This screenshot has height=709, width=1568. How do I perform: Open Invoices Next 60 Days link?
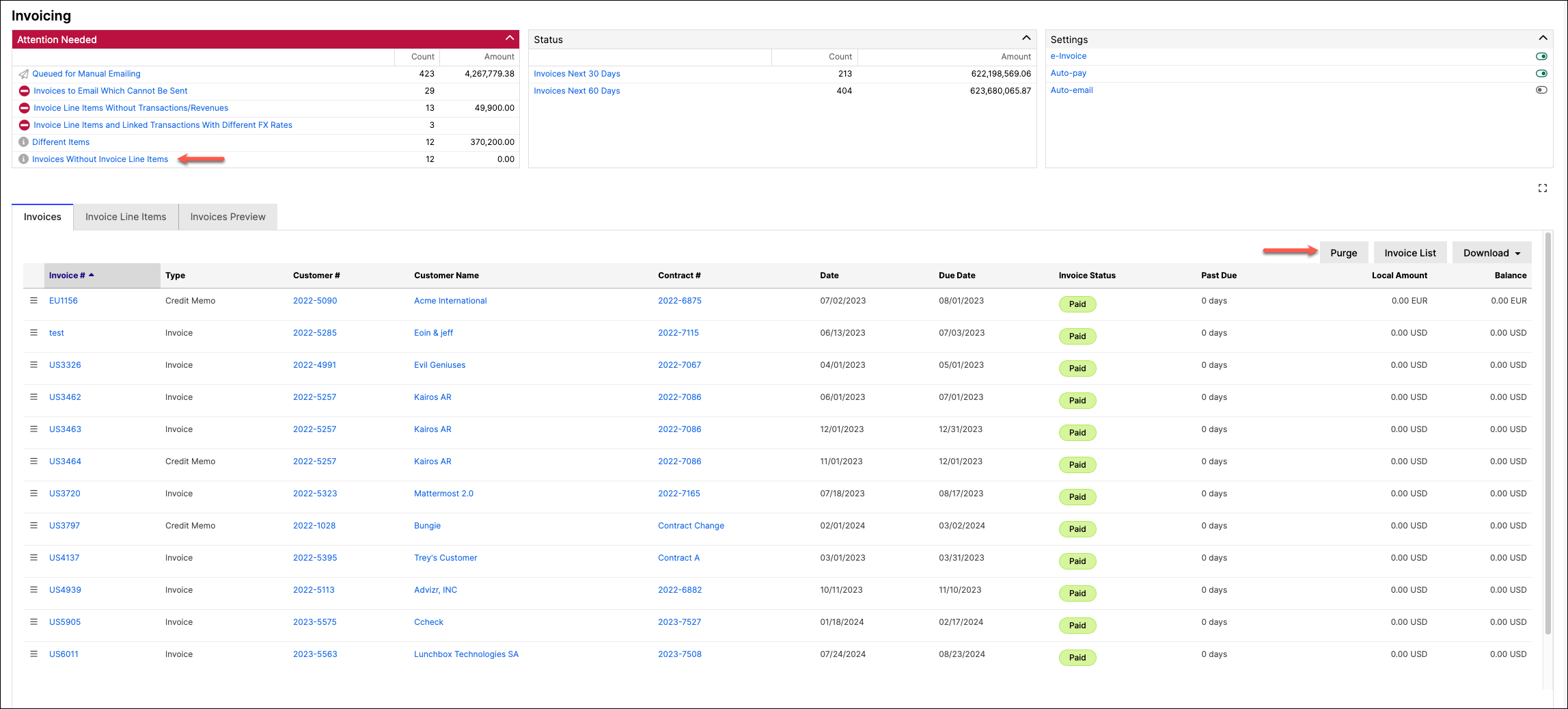tap(577, 91)
